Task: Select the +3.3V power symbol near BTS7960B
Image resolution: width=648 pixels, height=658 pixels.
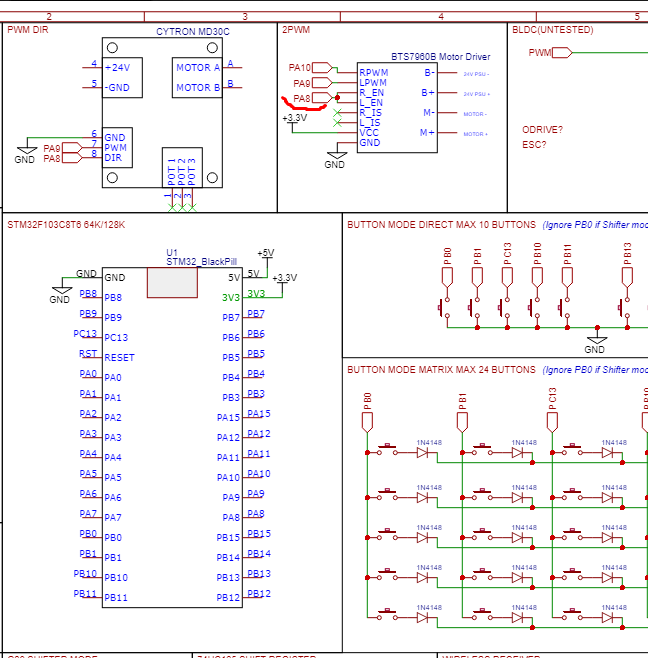Action: click(295, 118)
